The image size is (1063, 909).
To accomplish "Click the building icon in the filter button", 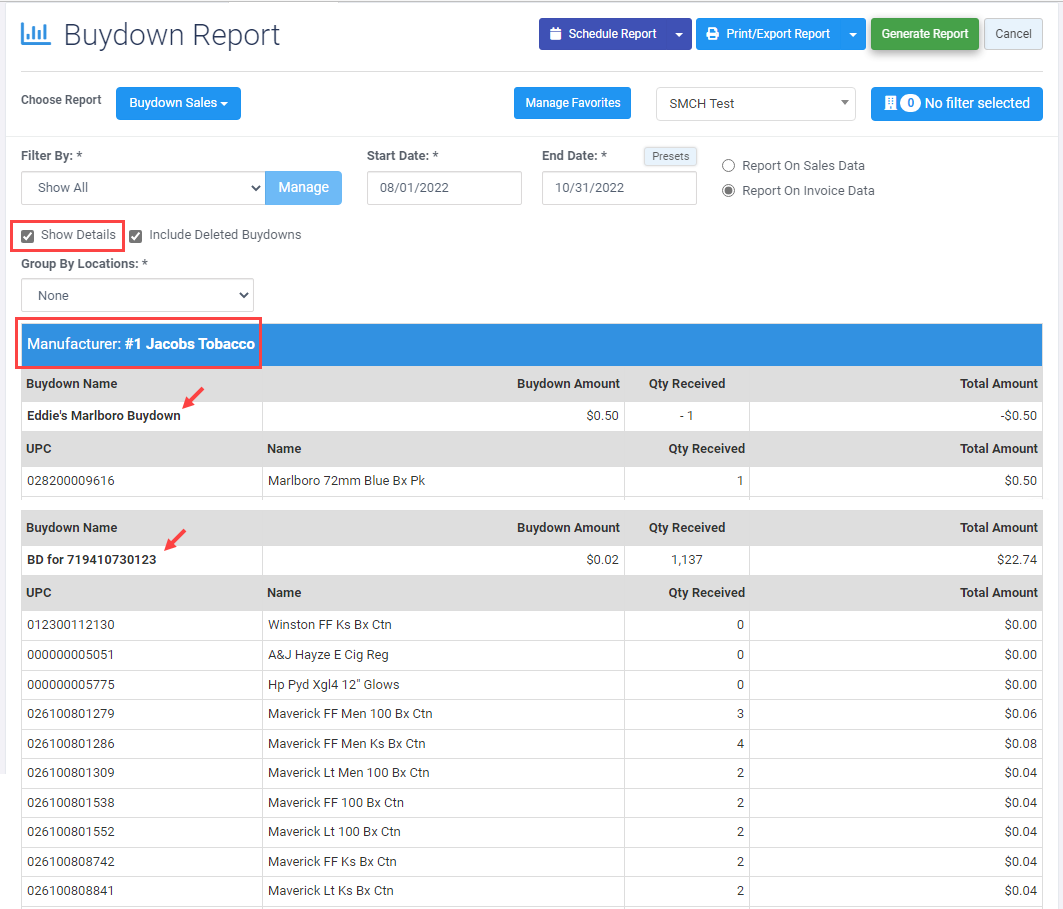I will click(x=890, y=103).
